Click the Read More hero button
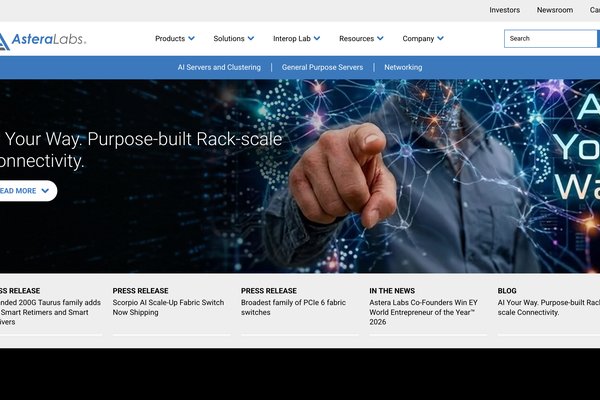The height and width of the screenshot is (400, 600). [27, 191]
